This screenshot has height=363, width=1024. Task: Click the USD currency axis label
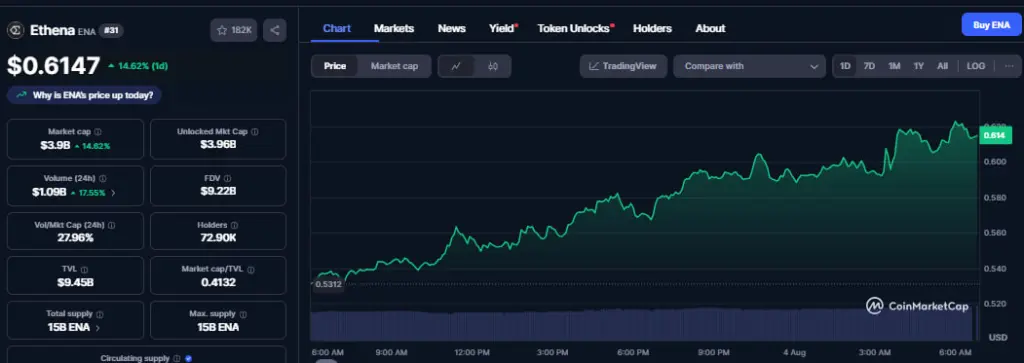click(998, 338)
